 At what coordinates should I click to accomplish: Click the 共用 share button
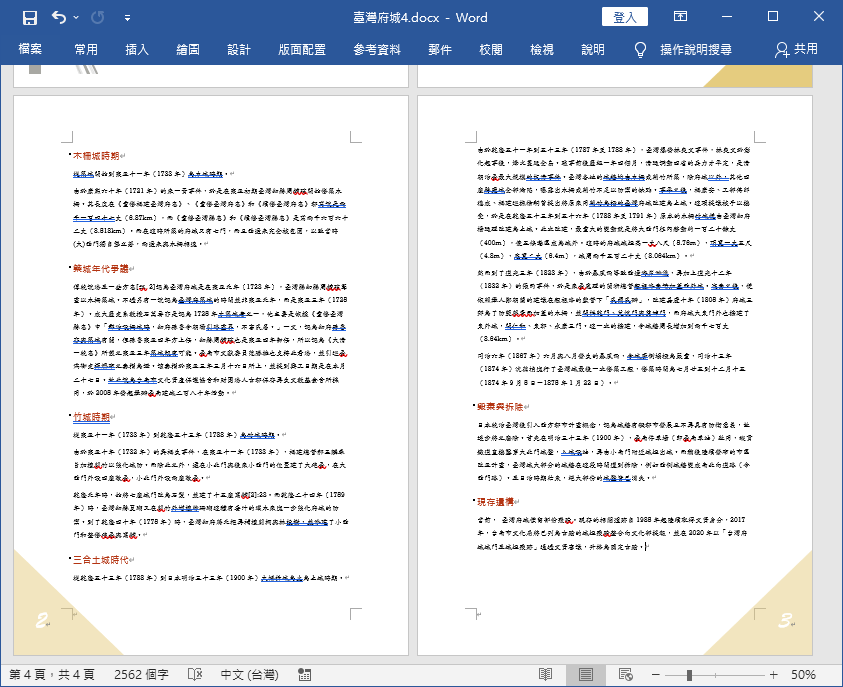pyautogui.click(x=796, y=49)
